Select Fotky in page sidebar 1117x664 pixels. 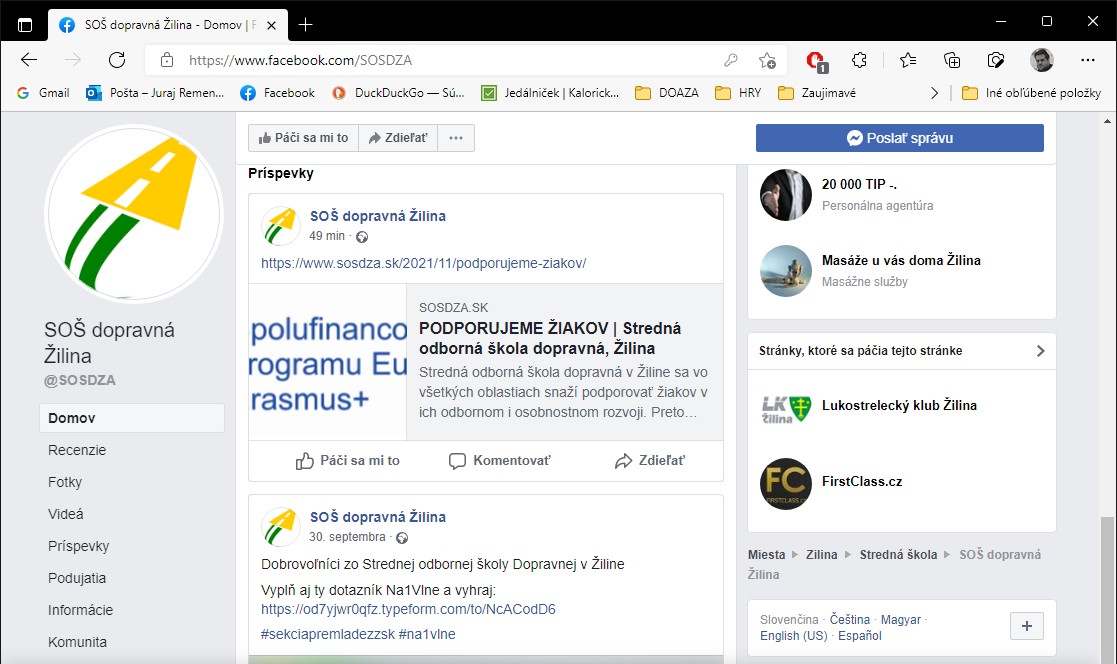click(65, 482)
